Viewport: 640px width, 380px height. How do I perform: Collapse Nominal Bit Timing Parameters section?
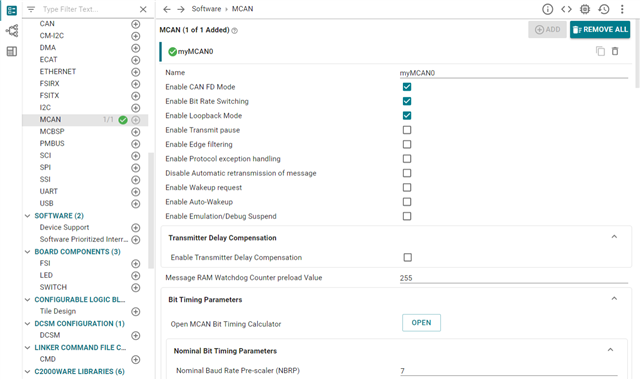coord(611,350)
